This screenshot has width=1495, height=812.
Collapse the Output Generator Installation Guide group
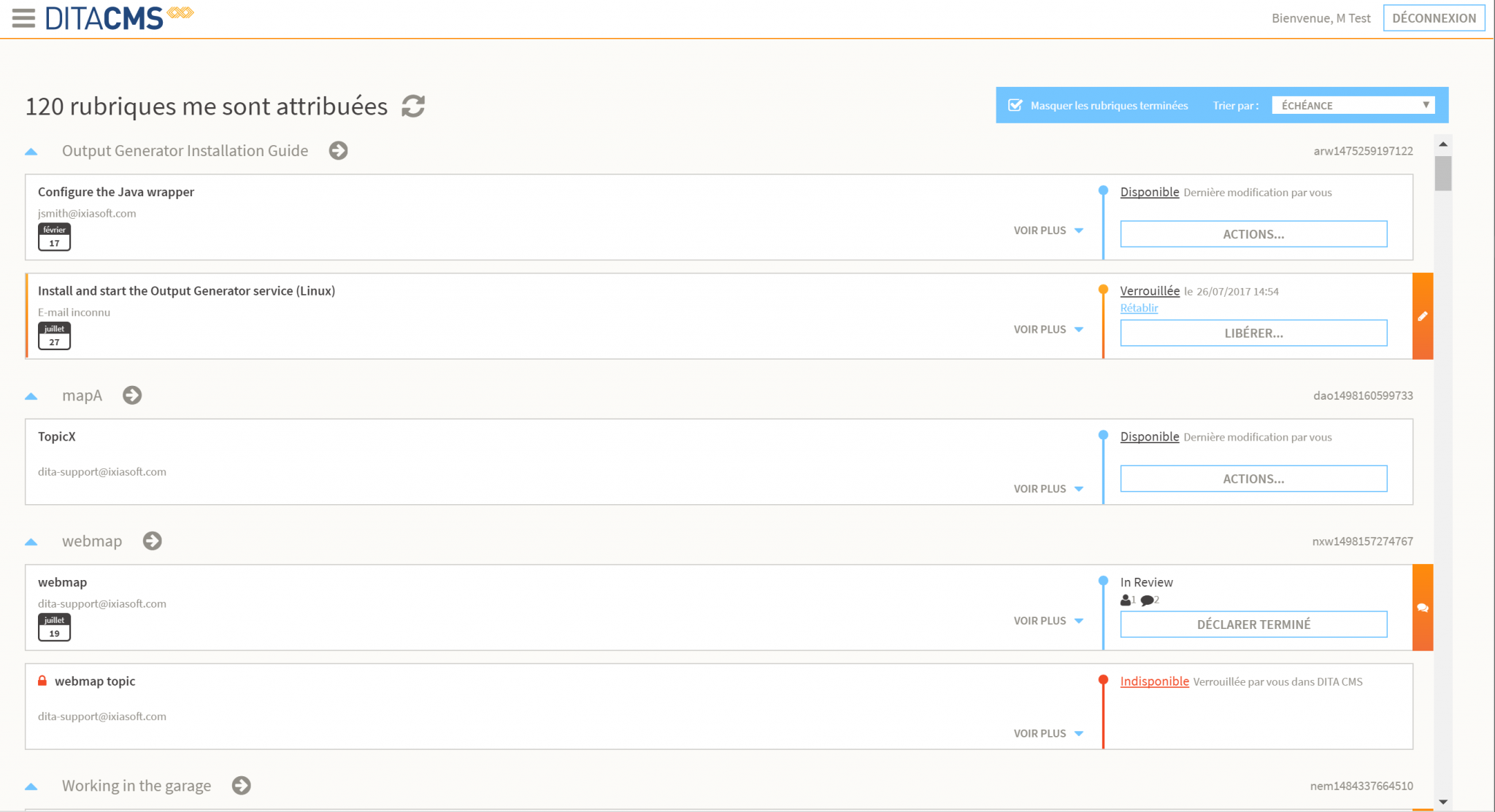click(31, 151)
